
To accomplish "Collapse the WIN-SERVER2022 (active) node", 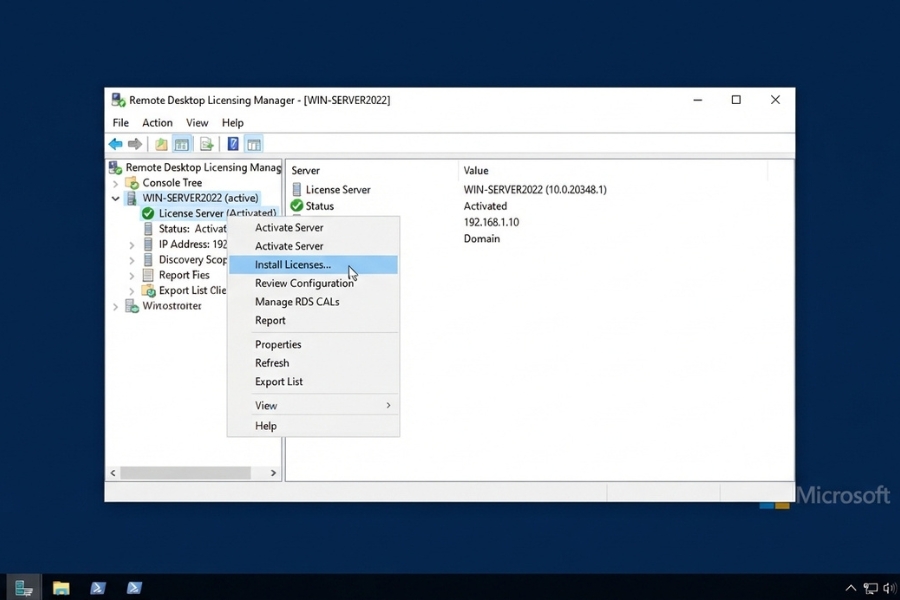I will [115, 199].
